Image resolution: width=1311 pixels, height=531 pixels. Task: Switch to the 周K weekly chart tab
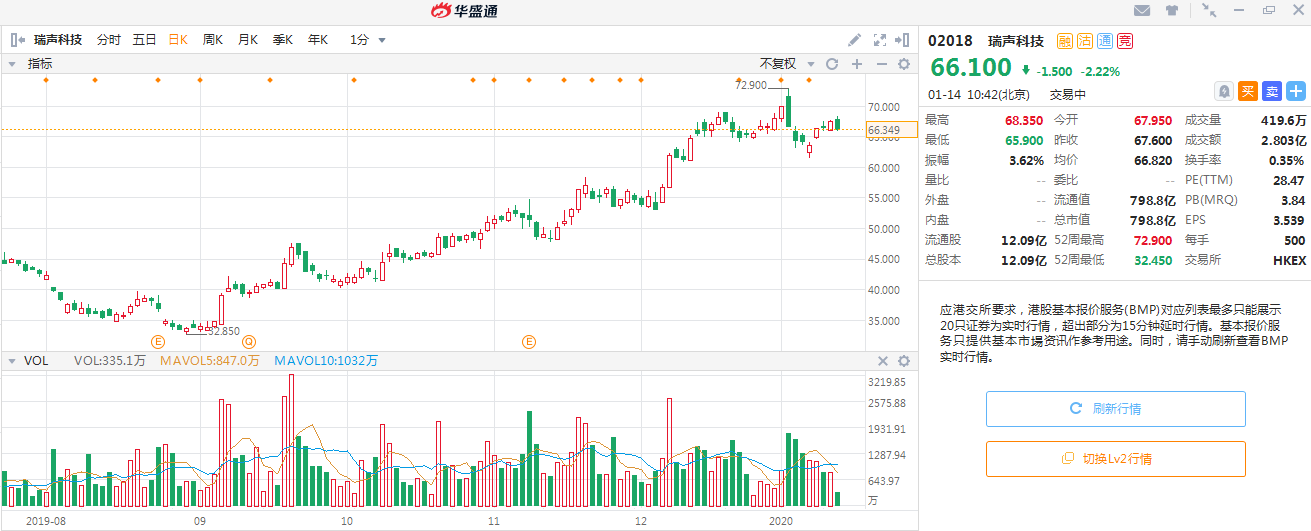pyautogui.click(x=212, y=40)
